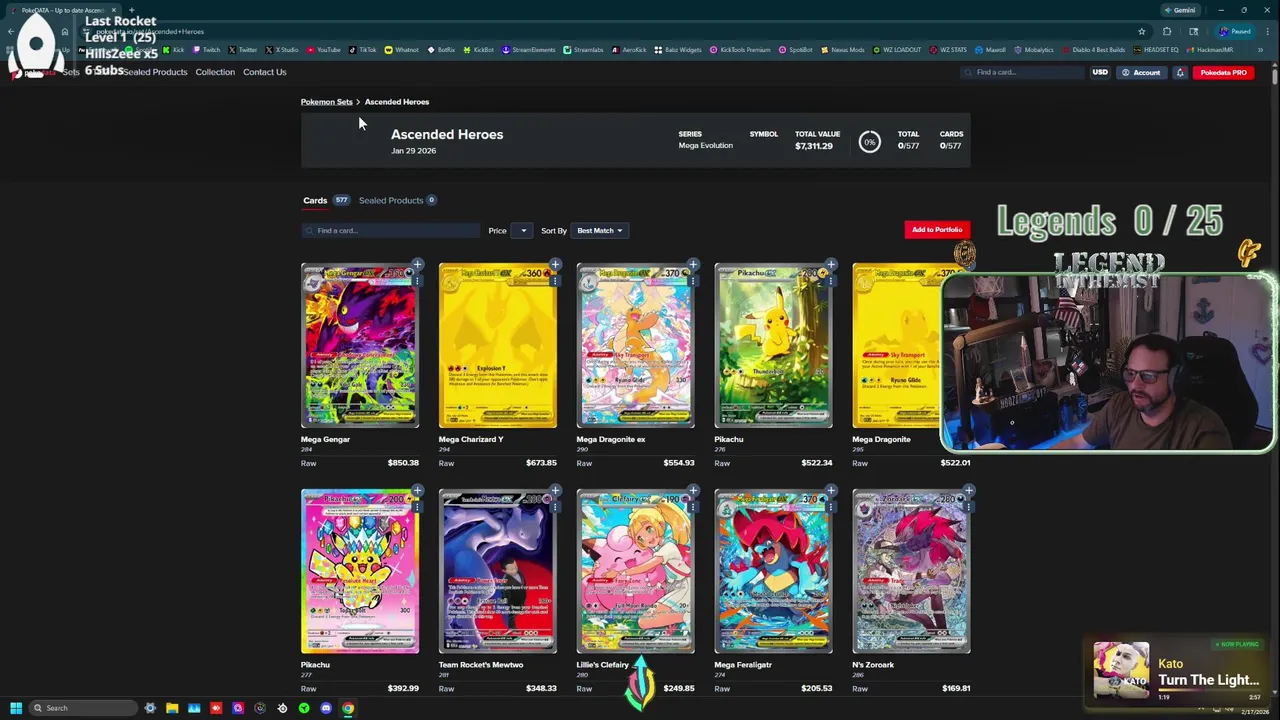Switch to the Cards tab

315,200
